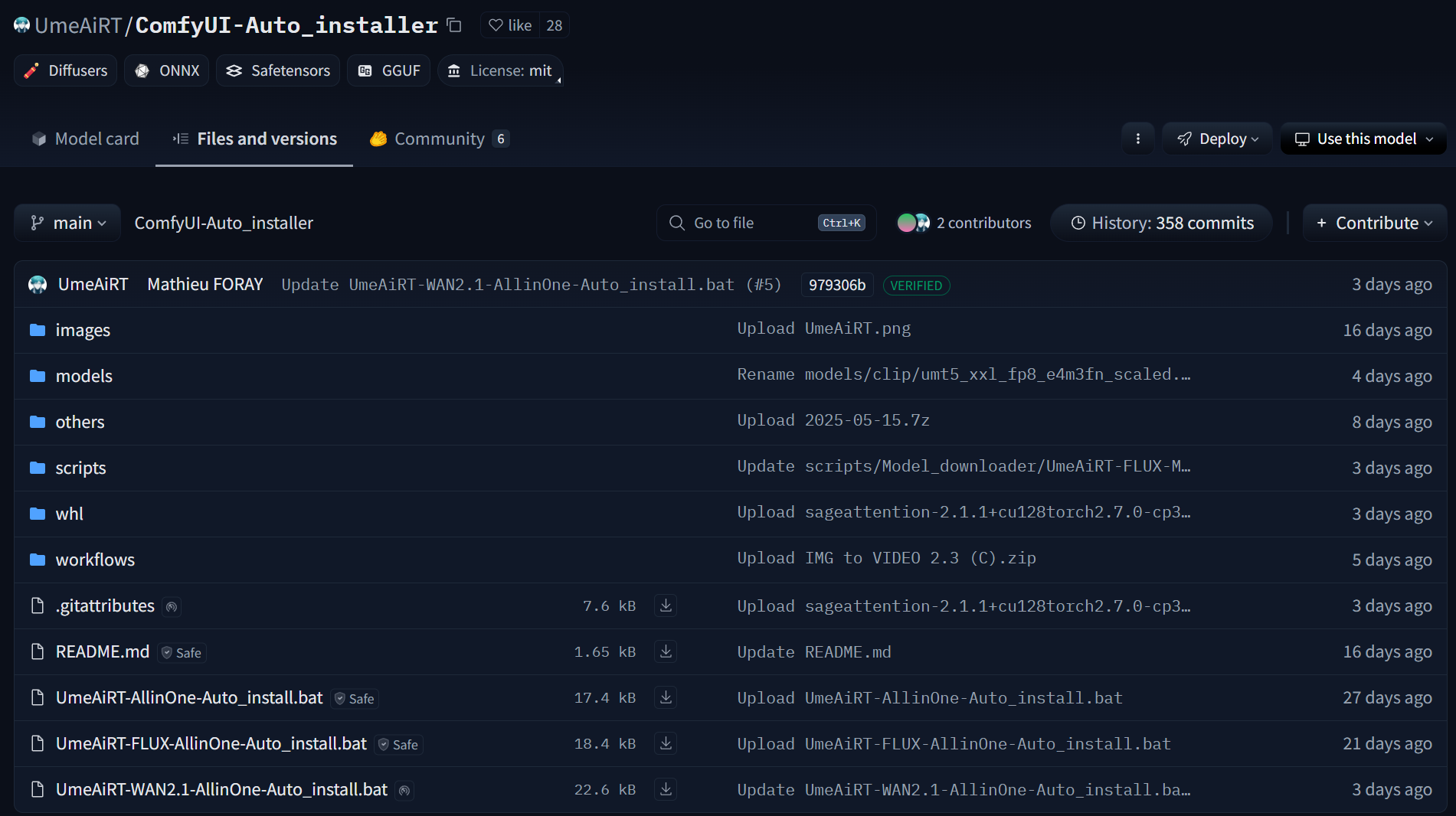Open the README.md file

(103, 651)
